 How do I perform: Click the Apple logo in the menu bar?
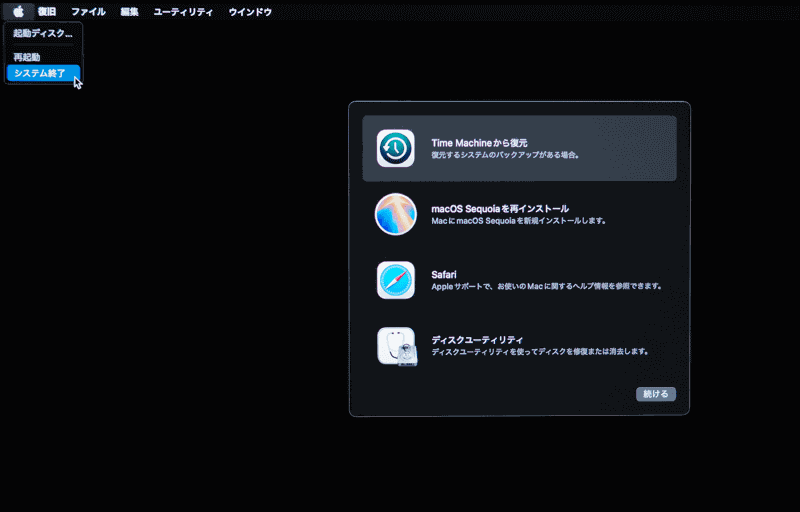tap(18, 11)
